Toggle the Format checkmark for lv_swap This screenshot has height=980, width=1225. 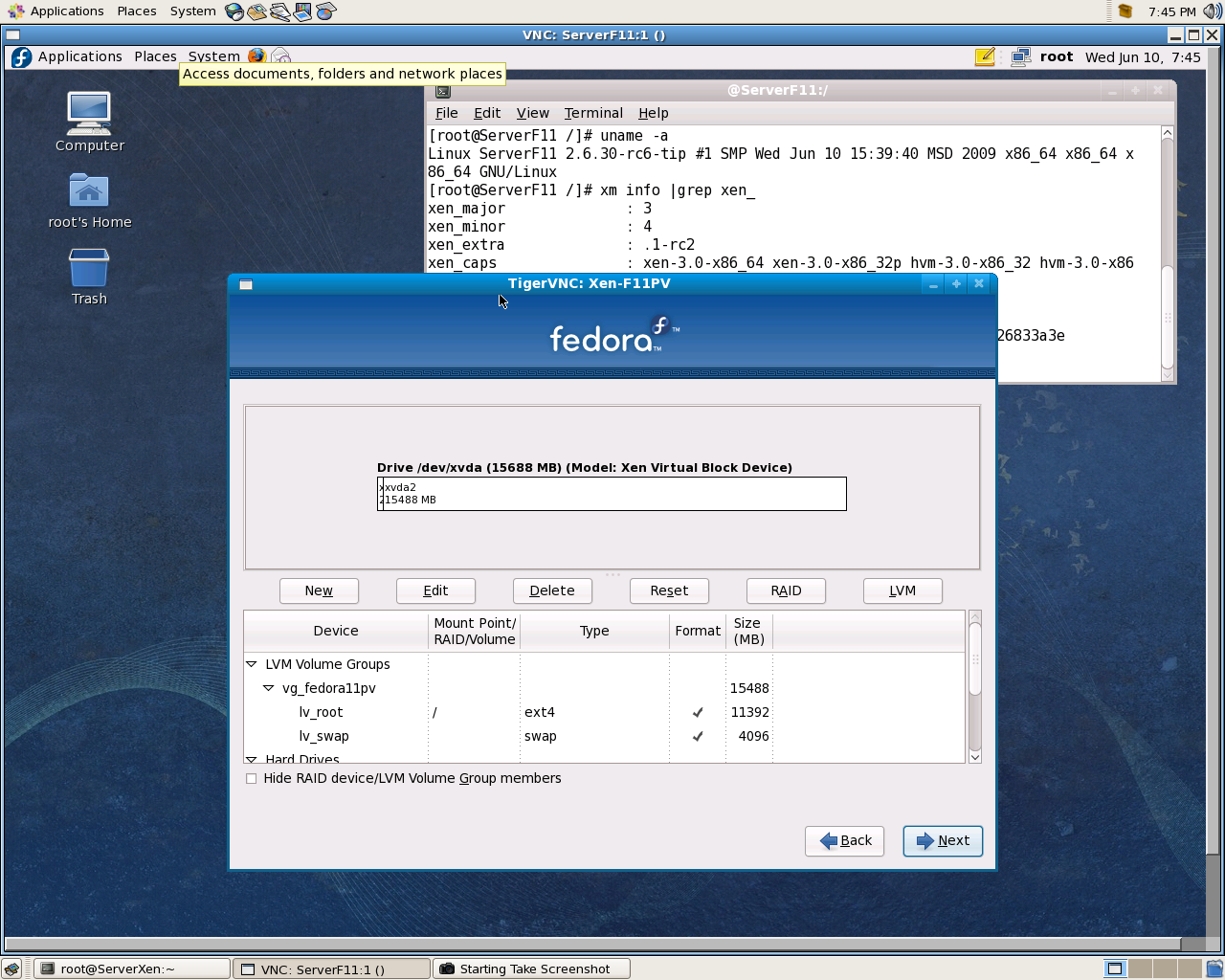(x=698, y=736)
